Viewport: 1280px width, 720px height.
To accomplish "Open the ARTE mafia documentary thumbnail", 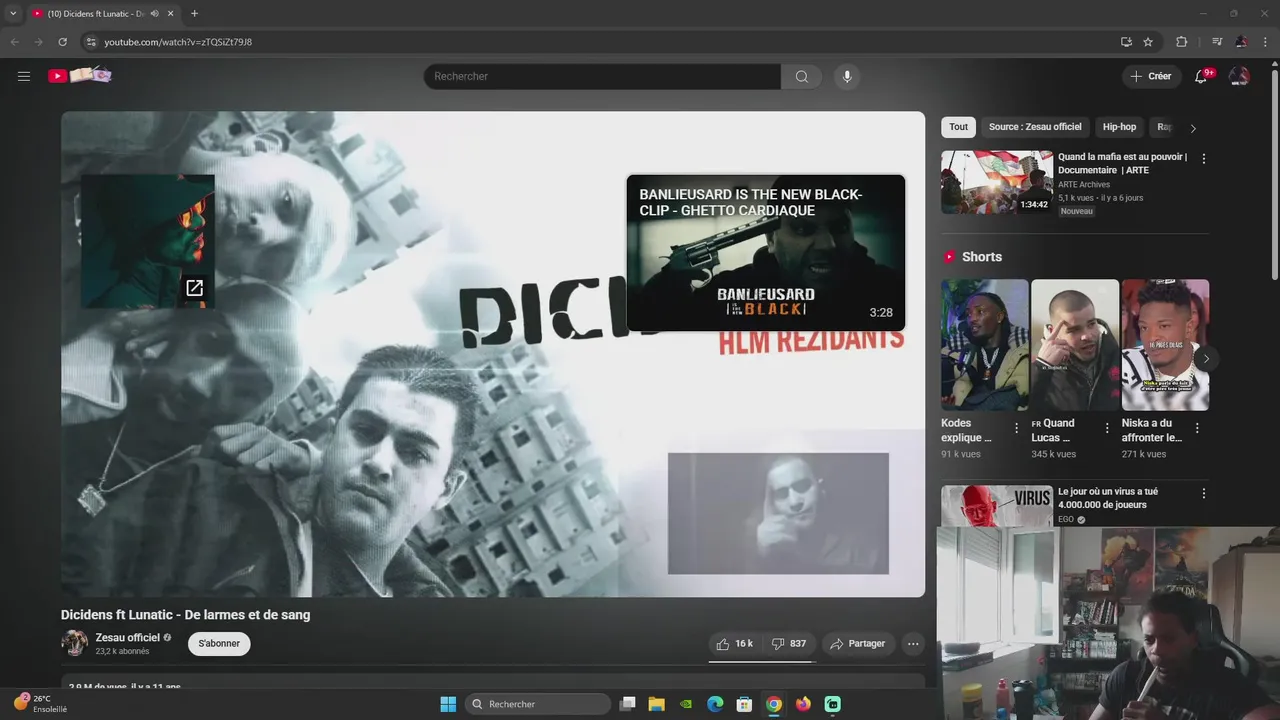I will [997, 182].
